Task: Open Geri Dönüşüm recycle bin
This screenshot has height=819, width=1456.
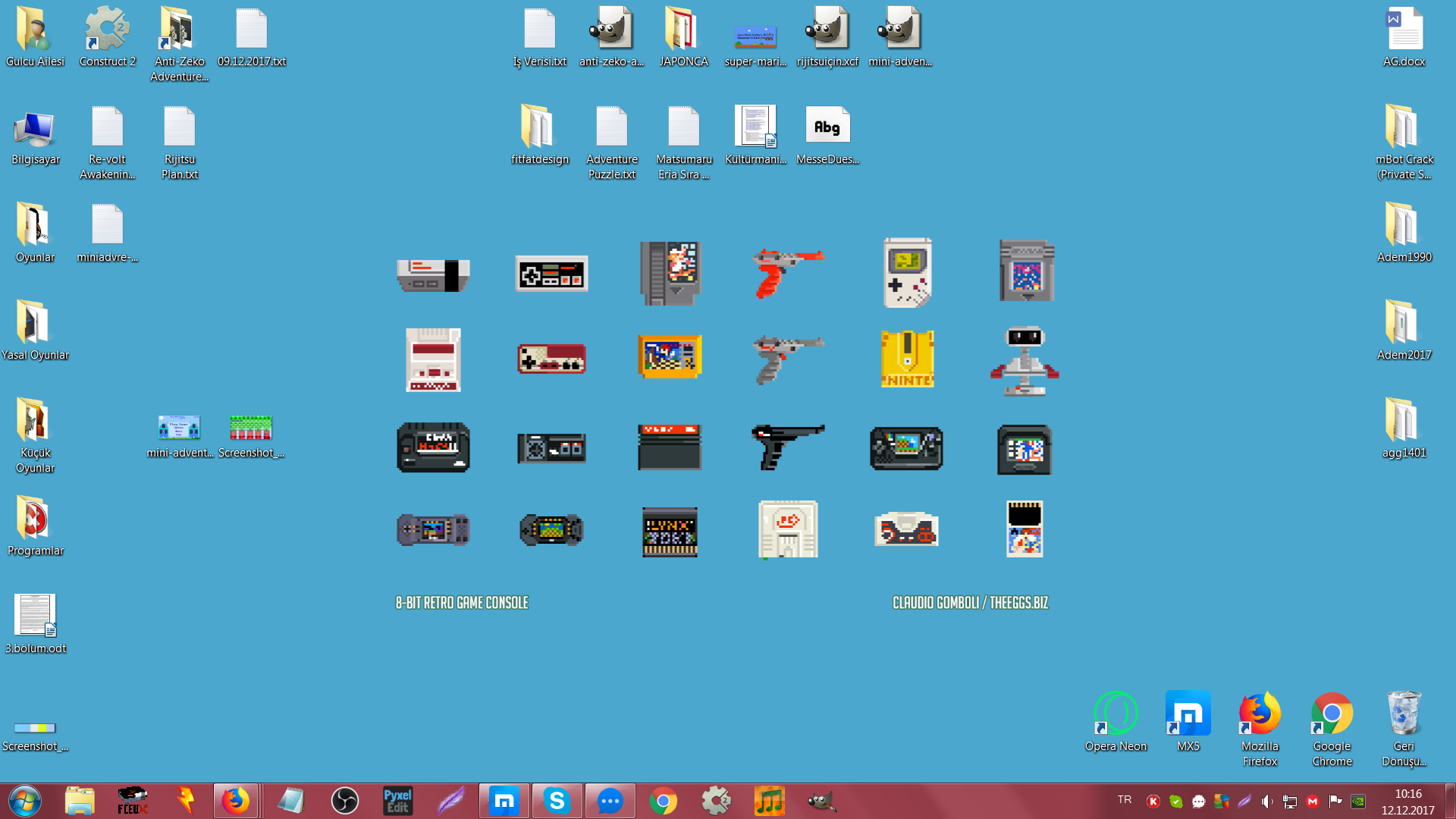Action: pos(1404,730)
